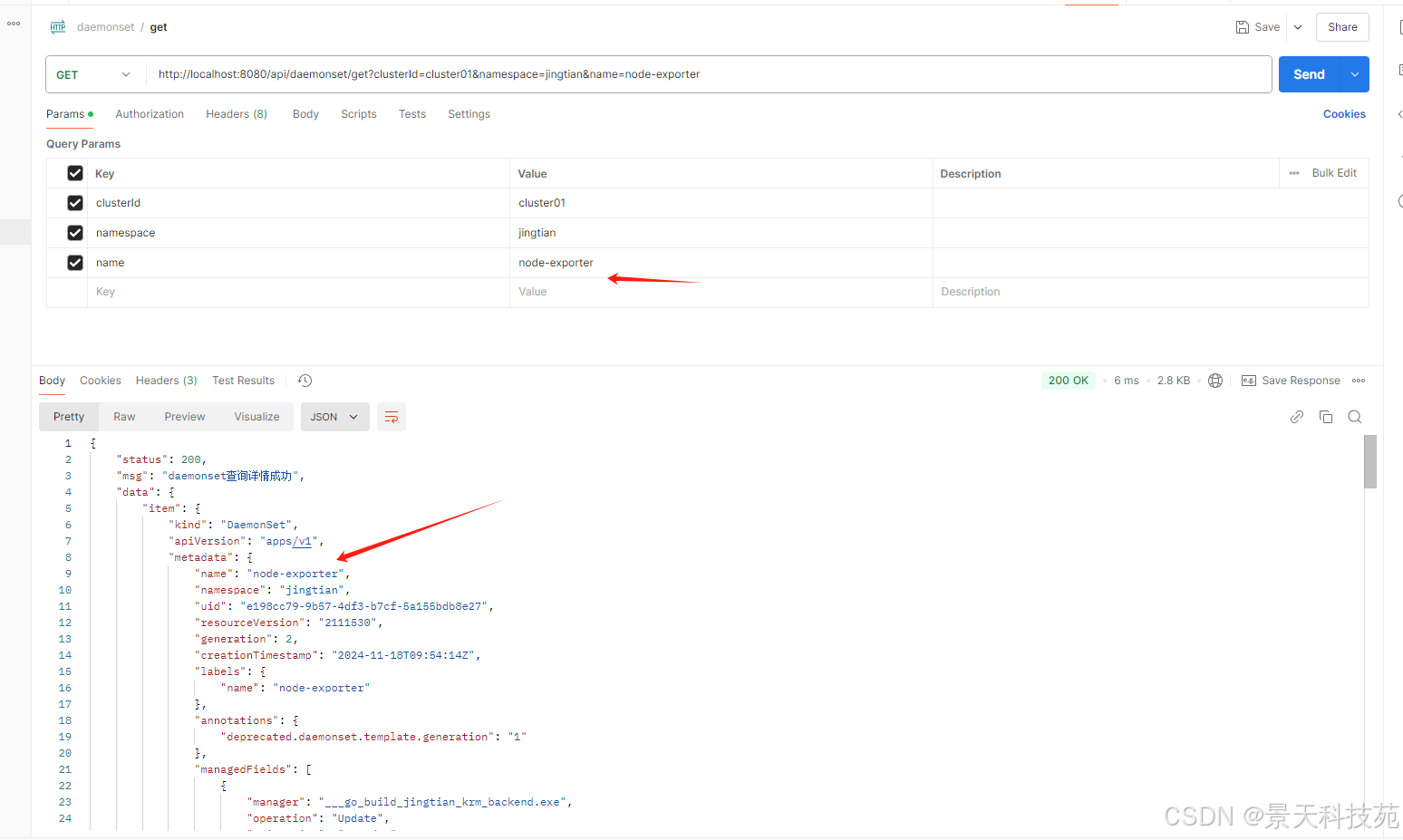The height and width of the screenshot is (840, 1403).
Task: Open response more options ellipsis
Action: [x=1359, y=381]
